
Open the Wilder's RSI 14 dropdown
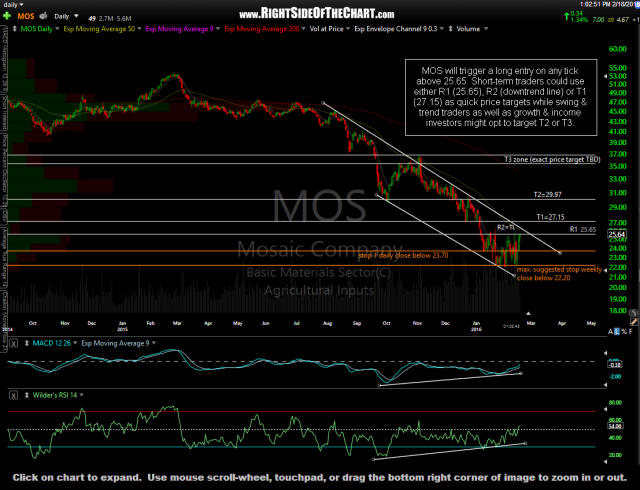82,395
